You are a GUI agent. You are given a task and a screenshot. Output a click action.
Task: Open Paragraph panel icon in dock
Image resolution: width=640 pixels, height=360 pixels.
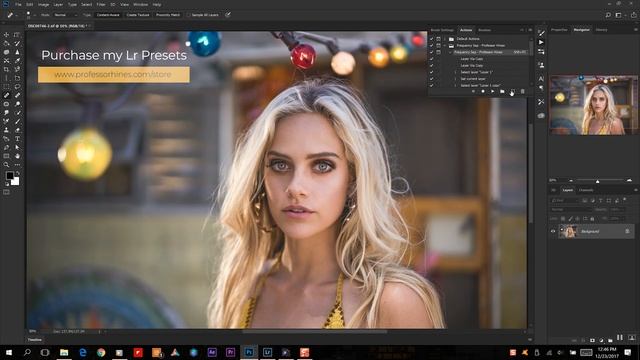[541, 88]
